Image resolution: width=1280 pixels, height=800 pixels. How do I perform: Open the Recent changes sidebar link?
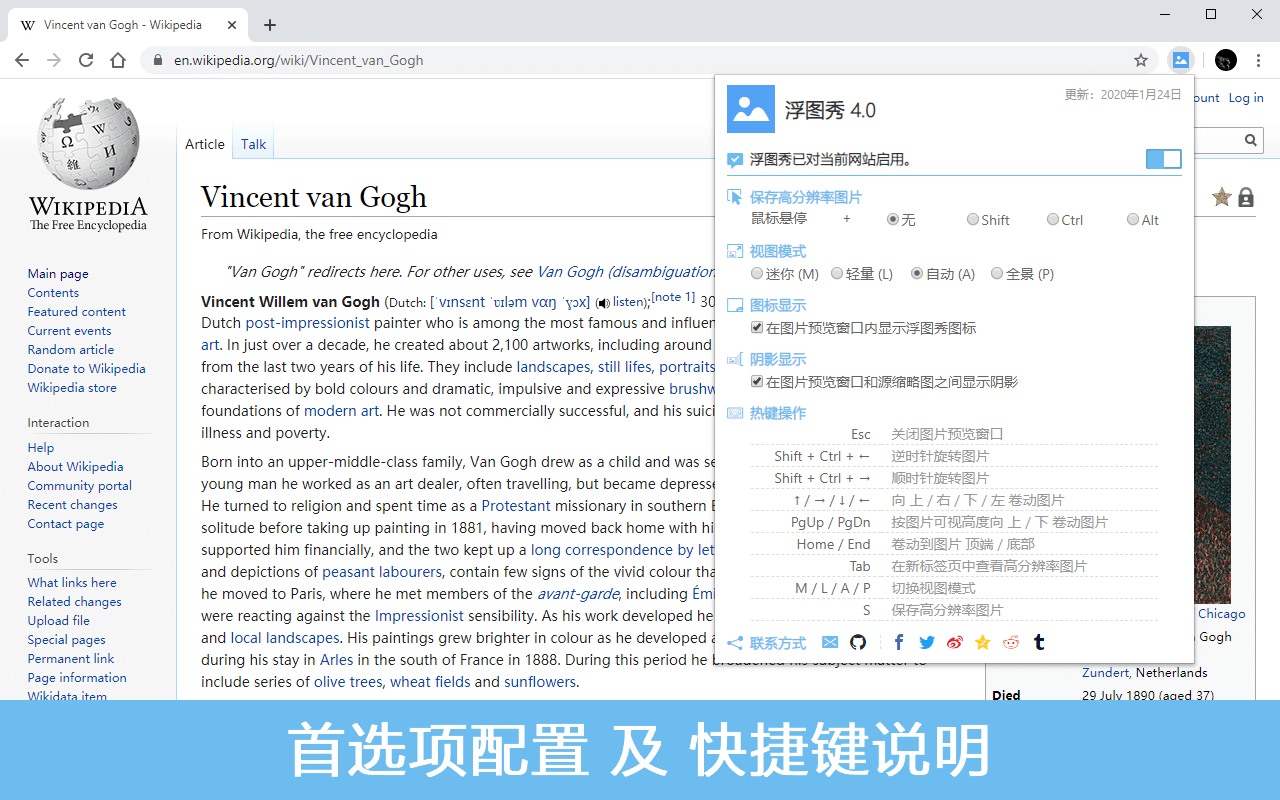coord(73,504)
